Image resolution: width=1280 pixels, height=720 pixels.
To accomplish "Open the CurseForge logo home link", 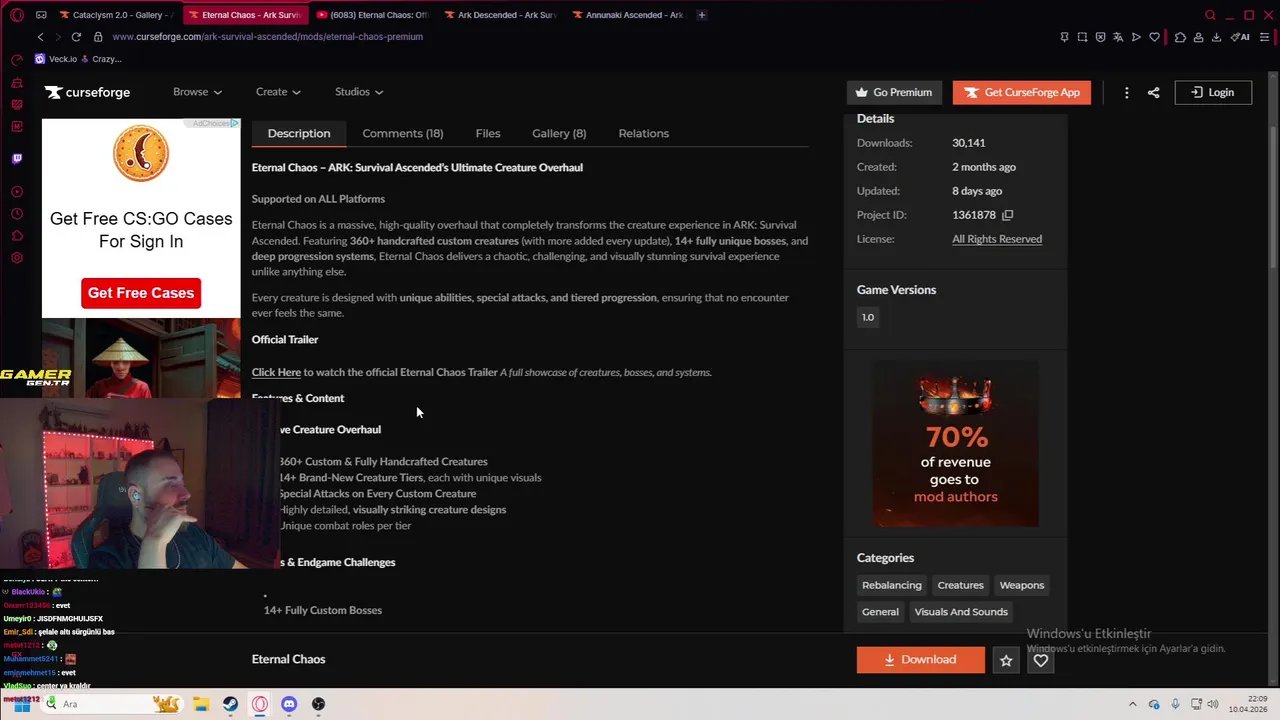I will 87,92.
